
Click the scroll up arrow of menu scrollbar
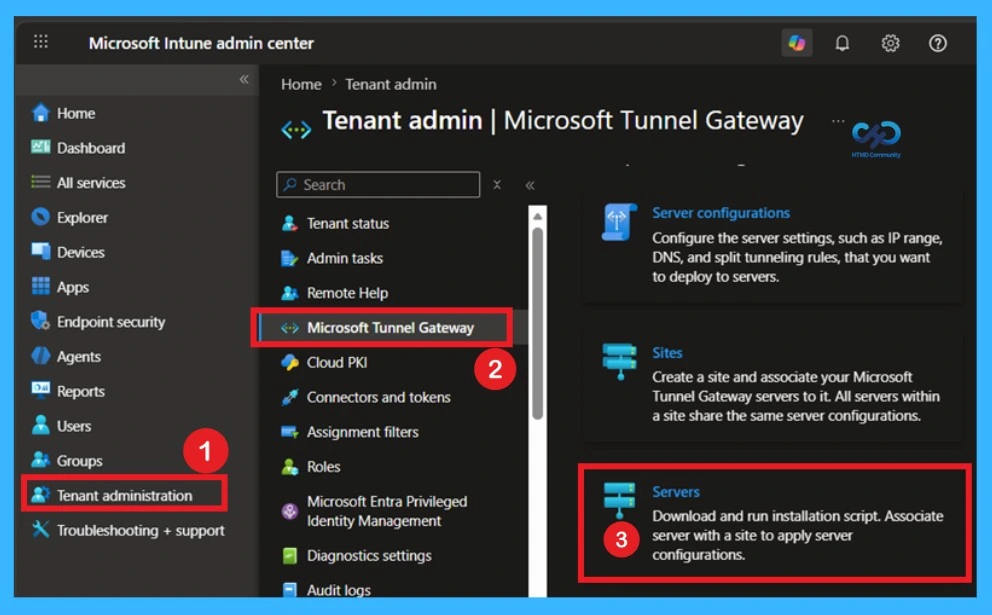(537, 216)
